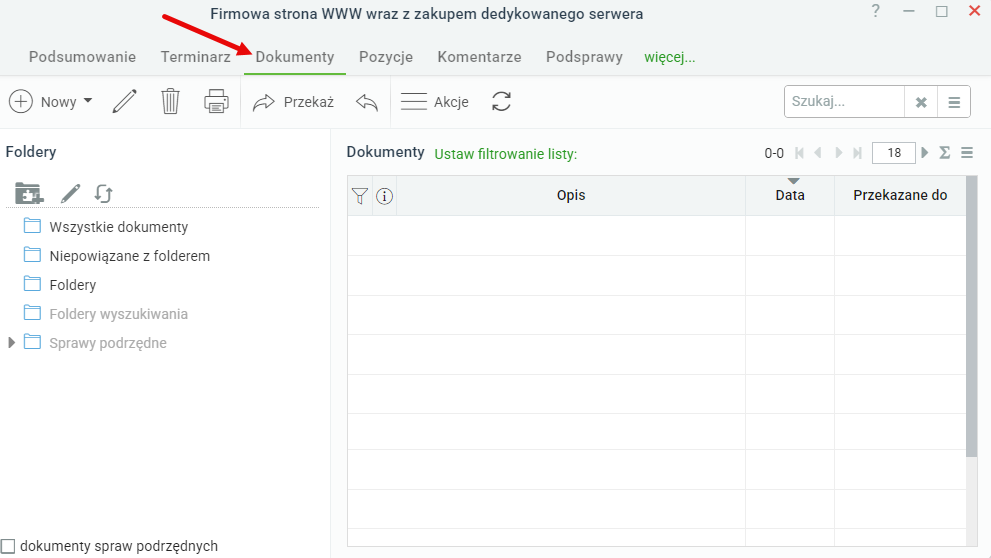Open the Podsprawy tab

584,57
